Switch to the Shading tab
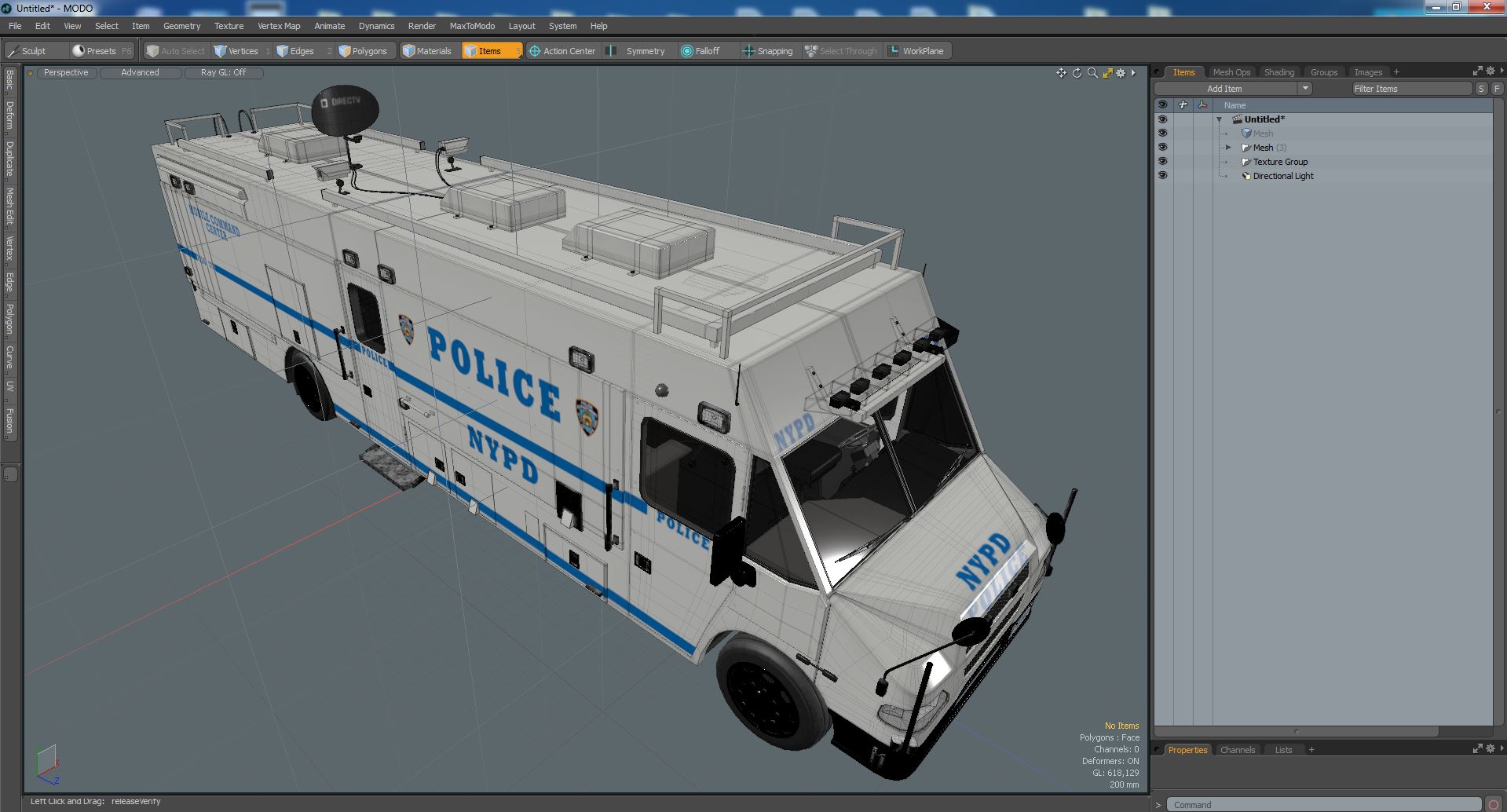This screenshot has height=812, width=1507. (1278, 72)
